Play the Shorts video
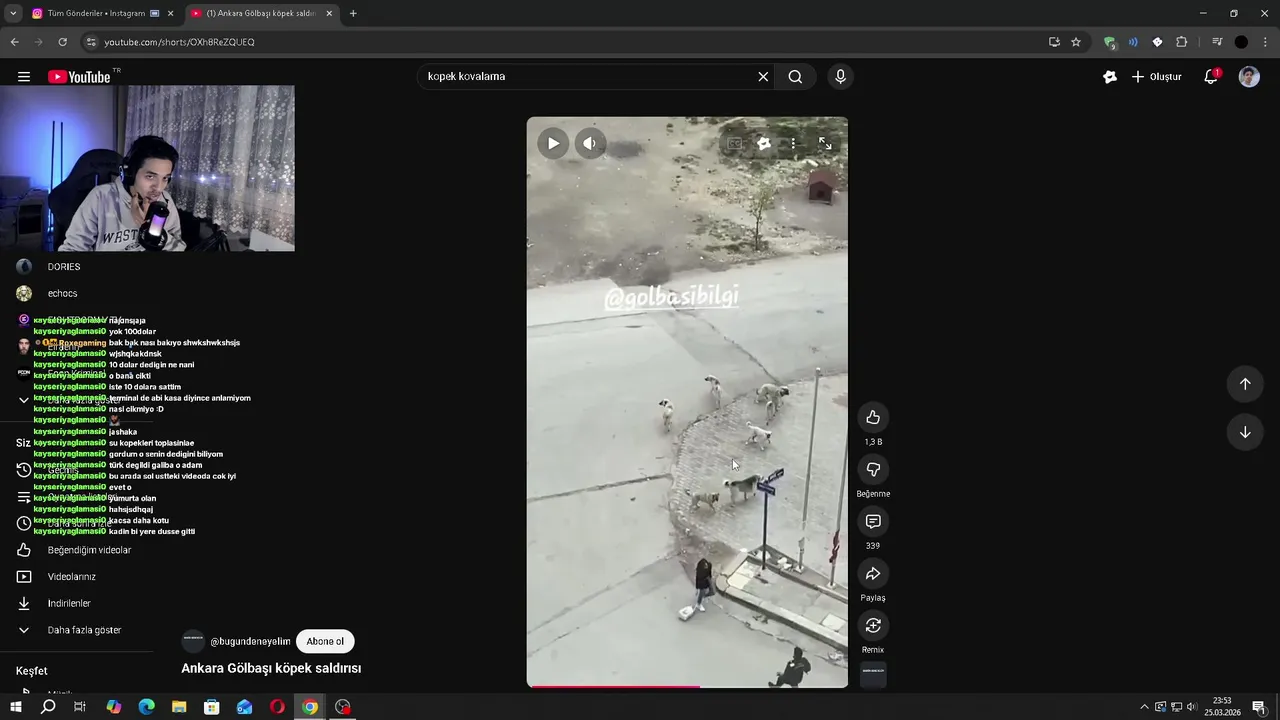 (553, 143)
